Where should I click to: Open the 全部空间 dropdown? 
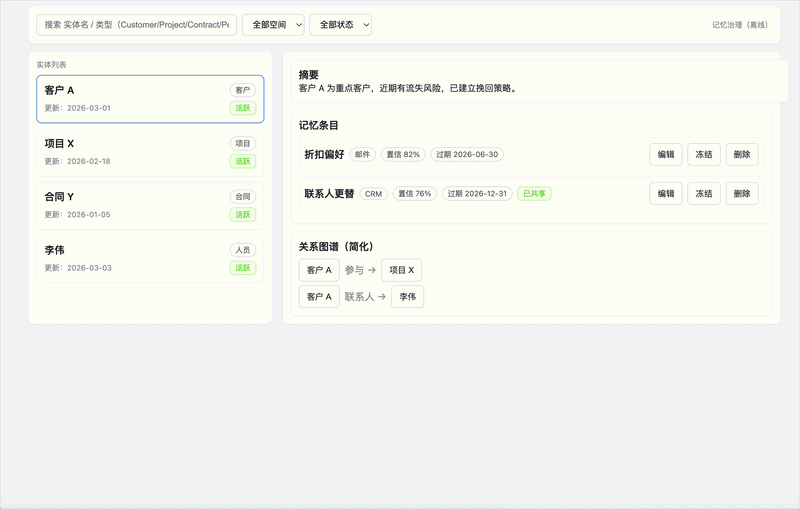[x=273, y=25]
